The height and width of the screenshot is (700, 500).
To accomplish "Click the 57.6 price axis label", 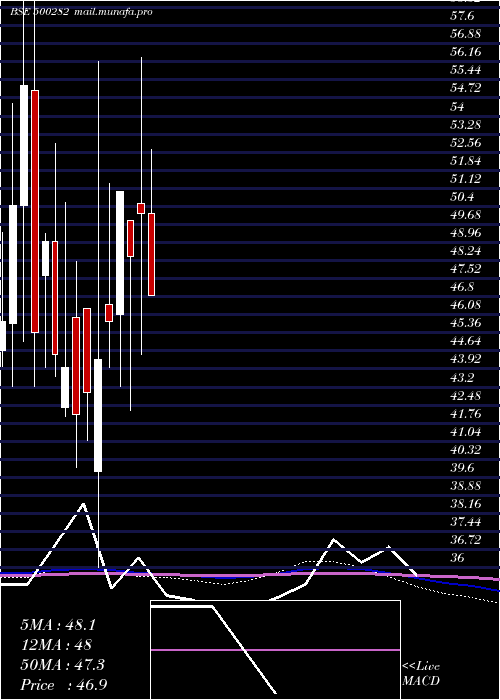I will pyautogui.click(x=463, y=16).
